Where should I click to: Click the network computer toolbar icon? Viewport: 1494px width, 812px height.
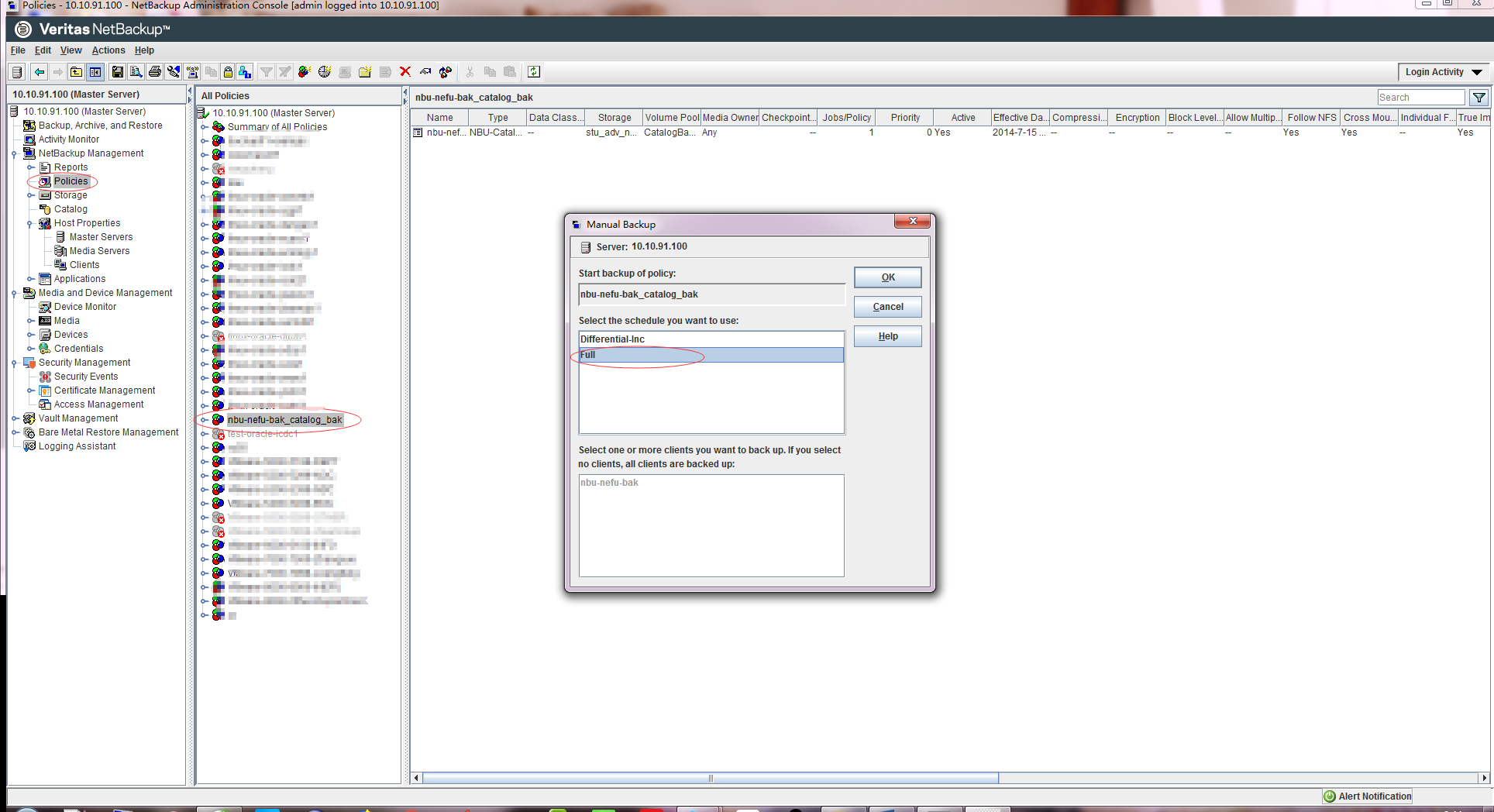click(x=191, y=72)
